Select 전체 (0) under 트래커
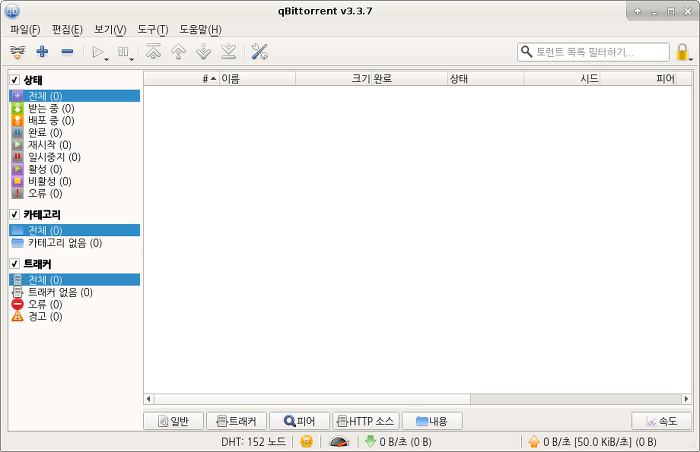700x452 pixels. pos(74,280)
